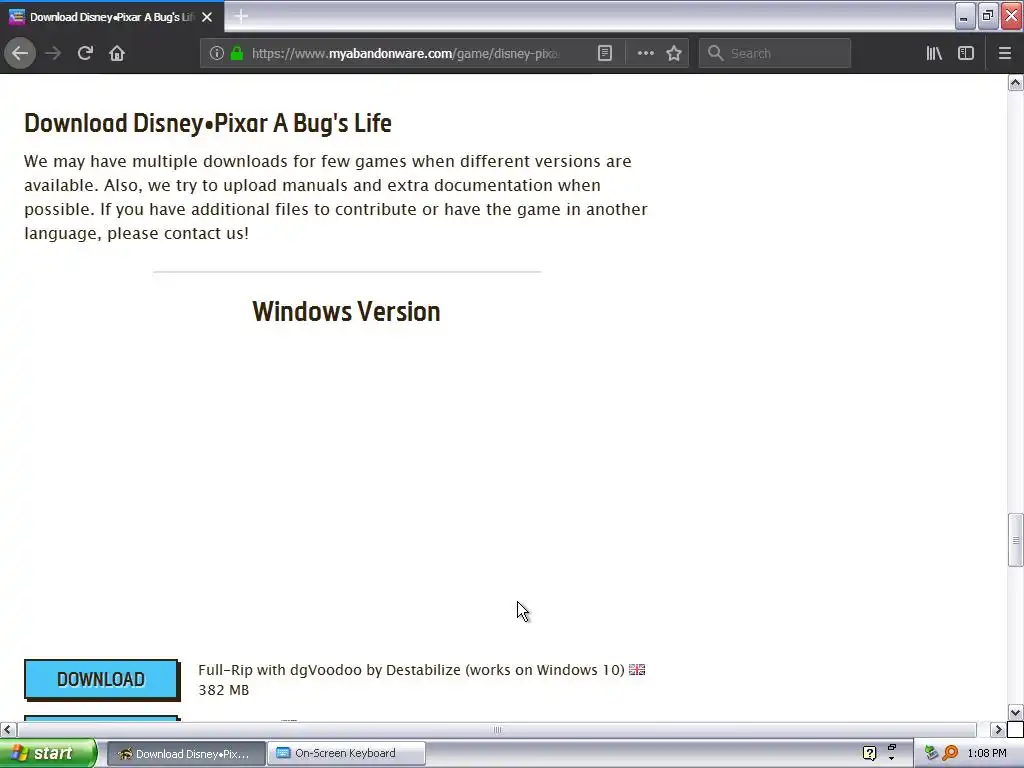The height and width of the screenshot is (768, 1024).
Task: Show the sidebars panel
Action: coord(966,53)
